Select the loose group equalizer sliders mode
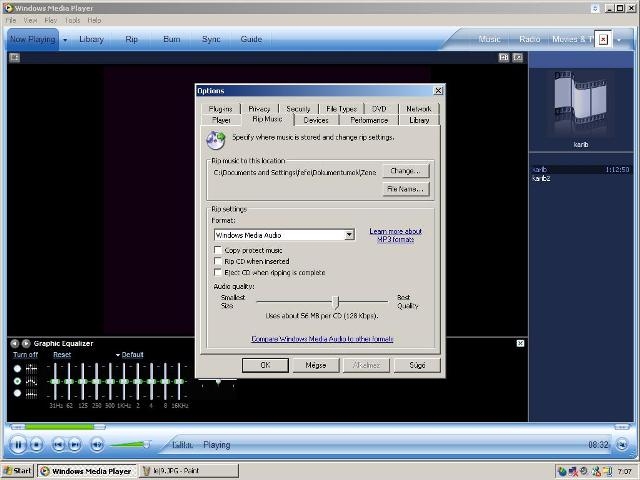 17,381
